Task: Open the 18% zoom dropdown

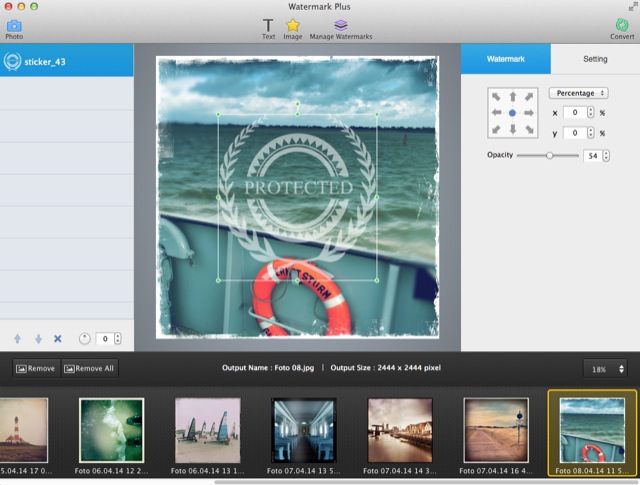Action: pyautogui.click(x=605, y=369)
